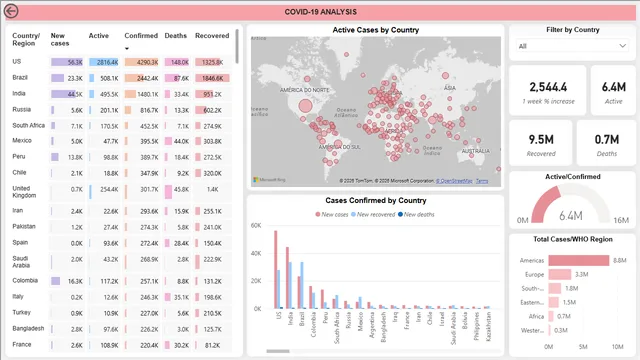This screenshot has width=640, height=360.
Task: Click the Bangladesh country name in table
Action: [28, 328]
